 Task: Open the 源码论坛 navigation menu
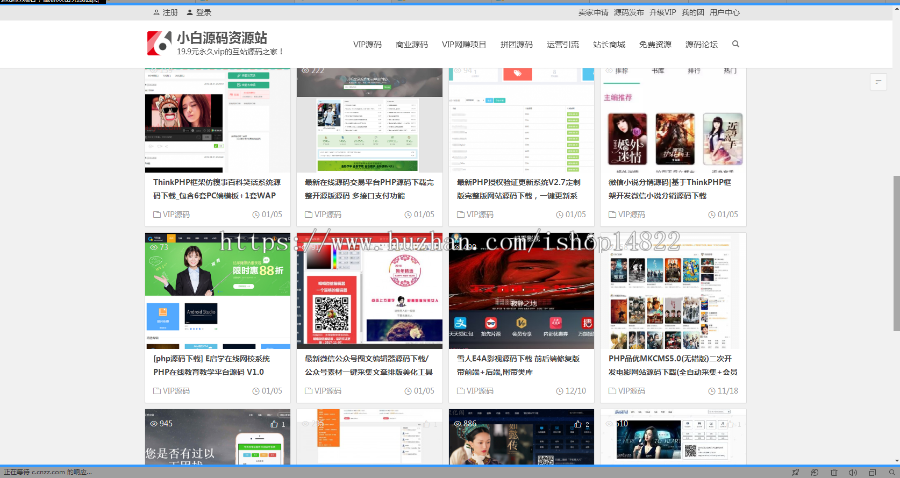coord(701,44)
